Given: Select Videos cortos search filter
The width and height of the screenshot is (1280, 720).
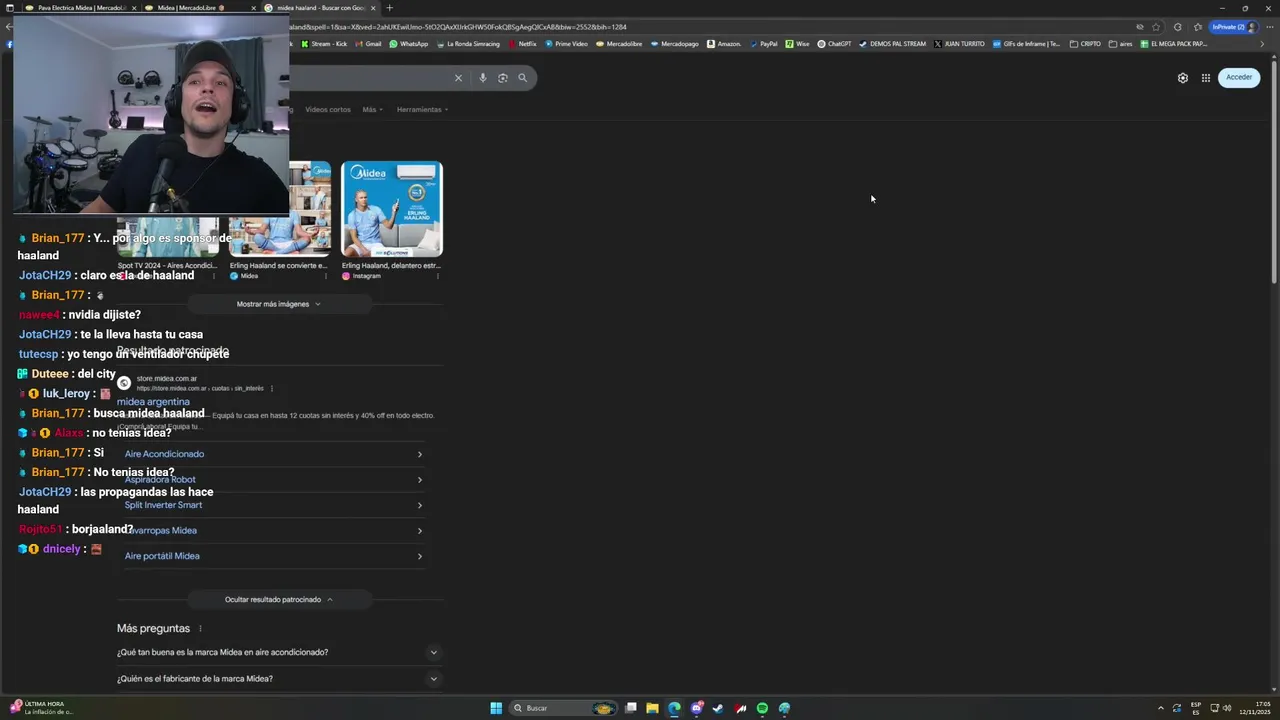Looking at the screenshot, I should pos(327,109).
